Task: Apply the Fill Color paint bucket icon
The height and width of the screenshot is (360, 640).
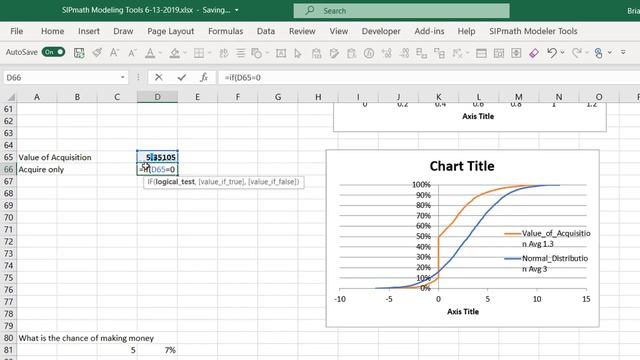Action: [x=175, y=53]
